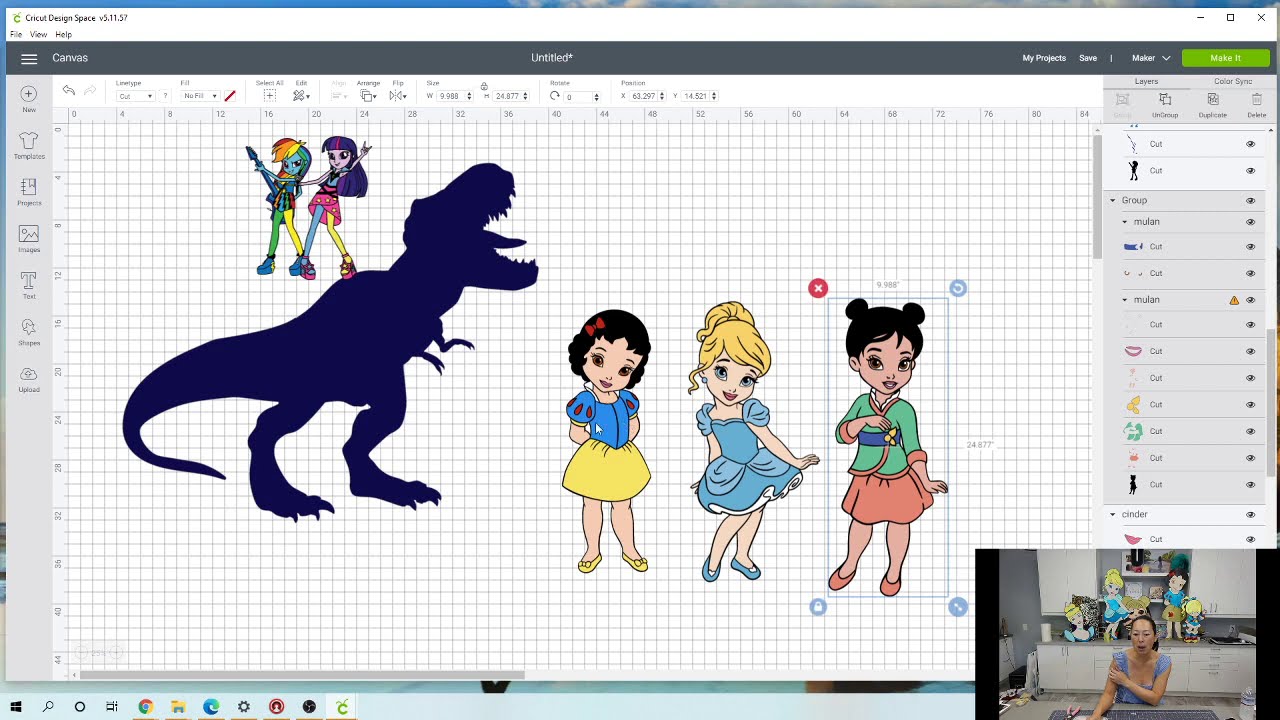Click the lock handle on Mulan selection
This screenshot has height=720, width=1280.
click(x=818, y=607)
